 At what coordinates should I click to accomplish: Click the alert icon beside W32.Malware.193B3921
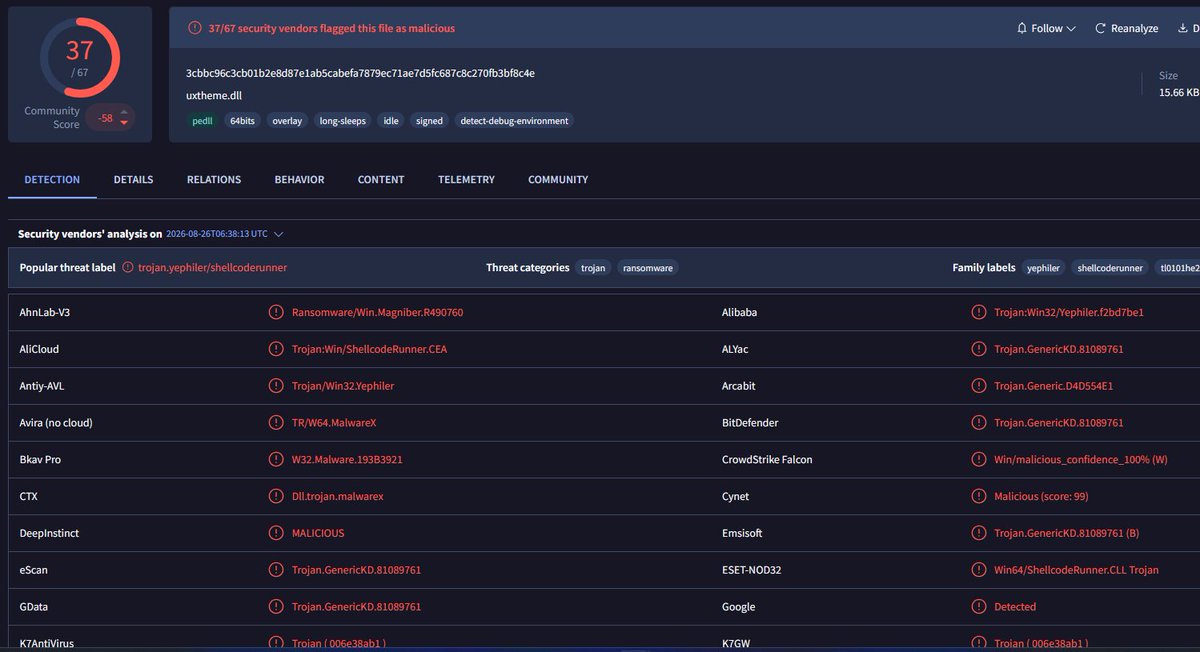coord(275,459)
